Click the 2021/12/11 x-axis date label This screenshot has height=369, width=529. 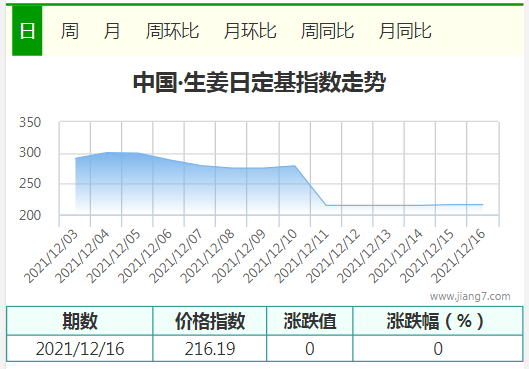click(301, 256)
